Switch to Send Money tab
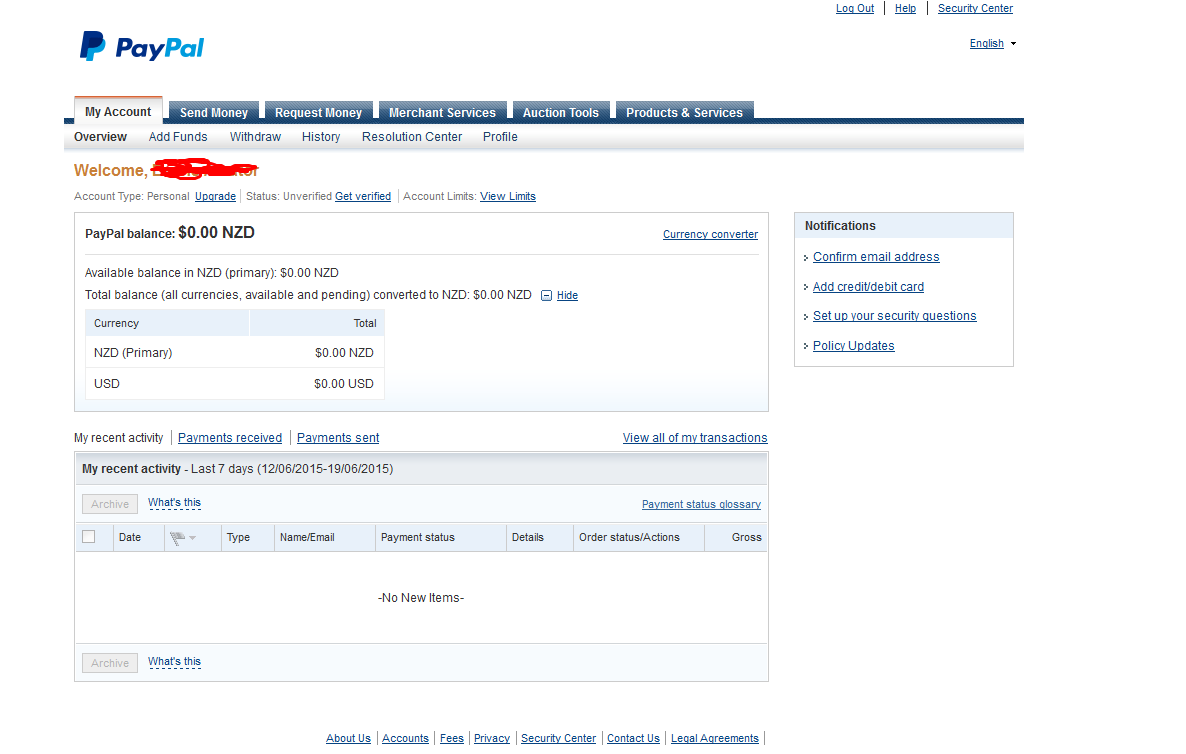This screenshot has height=754, width=1186. [x=214, y=112]
